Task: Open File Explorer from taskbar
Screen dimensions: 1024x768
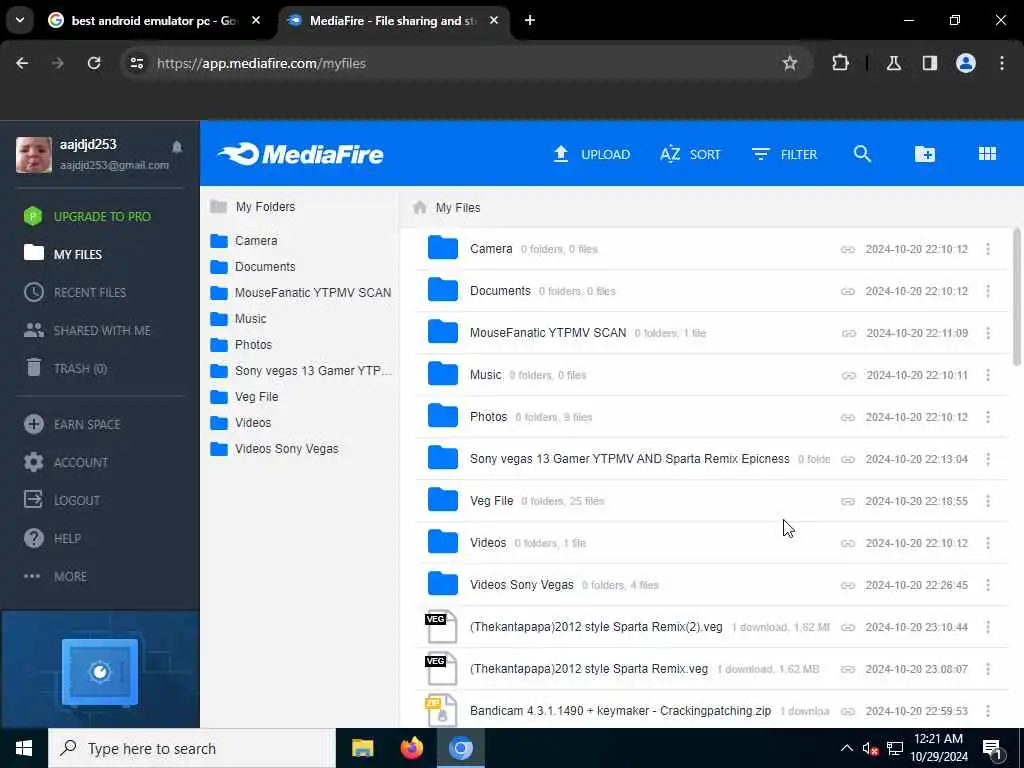Action: (x=362, y=748)
